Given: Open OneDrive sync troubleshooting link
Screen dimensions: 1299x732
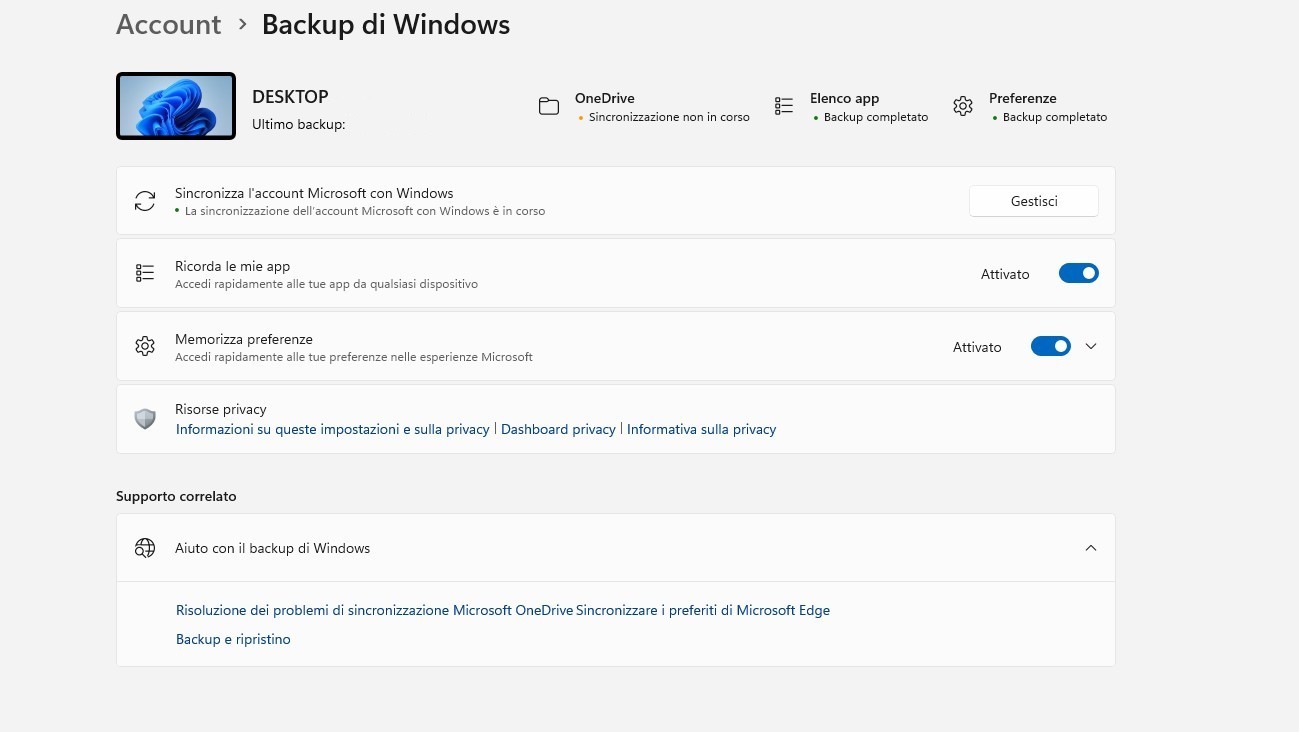Looking at the screenshot, I should (374, 610).
